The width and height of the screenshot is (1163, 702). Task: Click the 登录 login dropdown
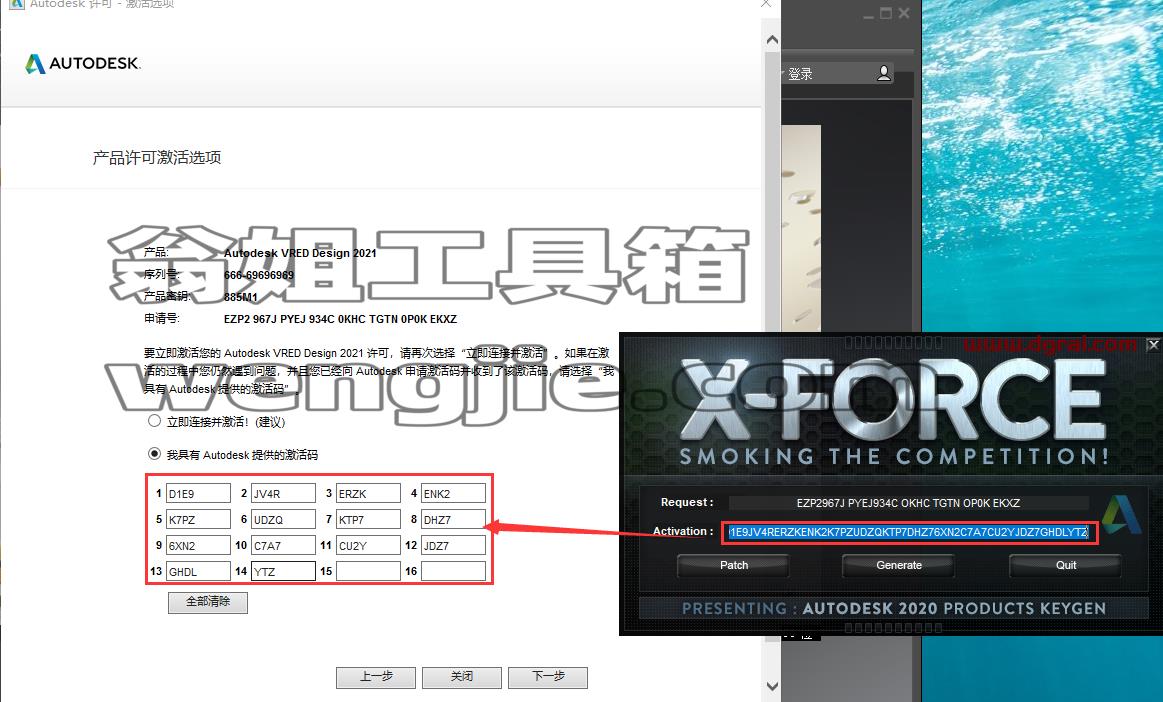(828, 73)
